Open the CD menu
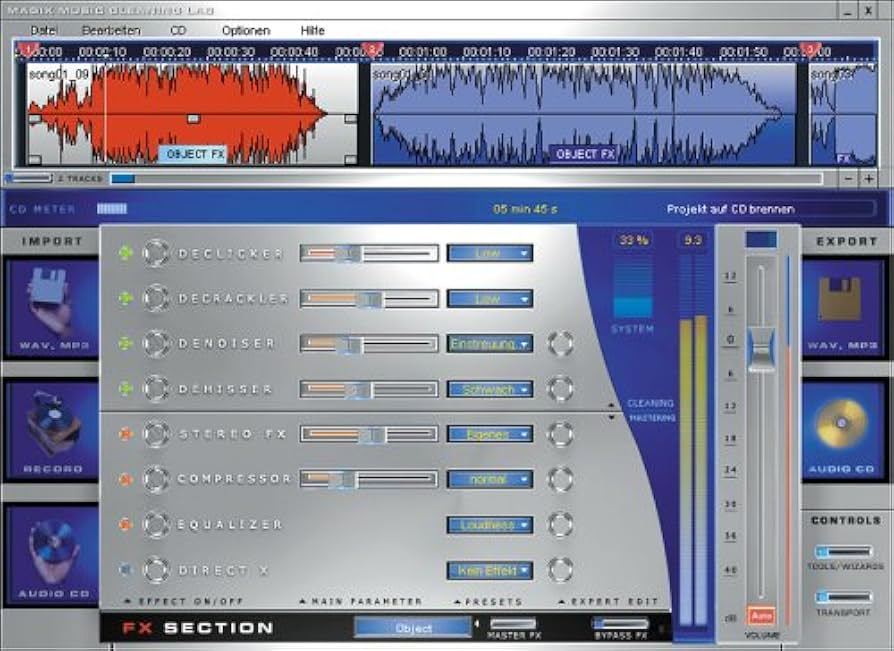Screen dimensions: 894x651 pyautogui.click(x=178, y=30)
